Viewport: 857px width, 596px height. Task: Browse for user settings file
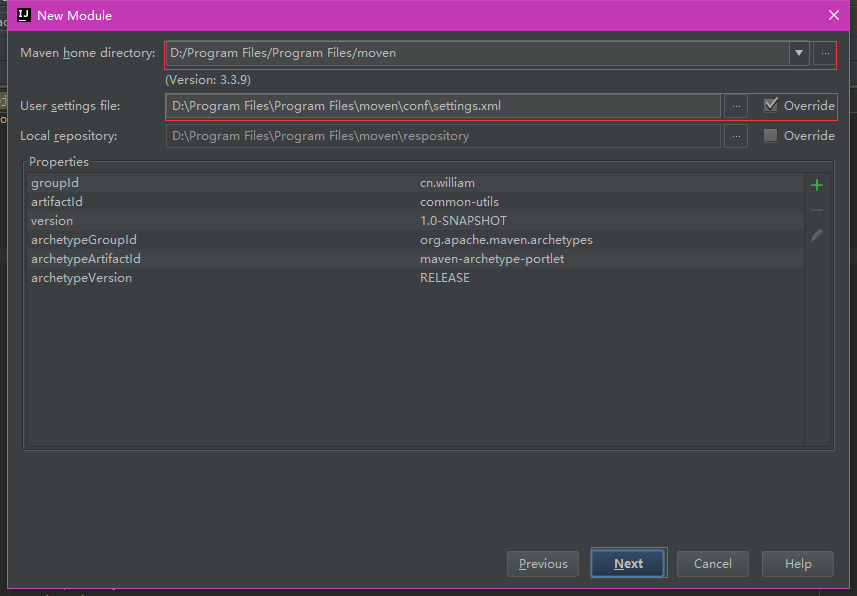(x=736, y=106)
